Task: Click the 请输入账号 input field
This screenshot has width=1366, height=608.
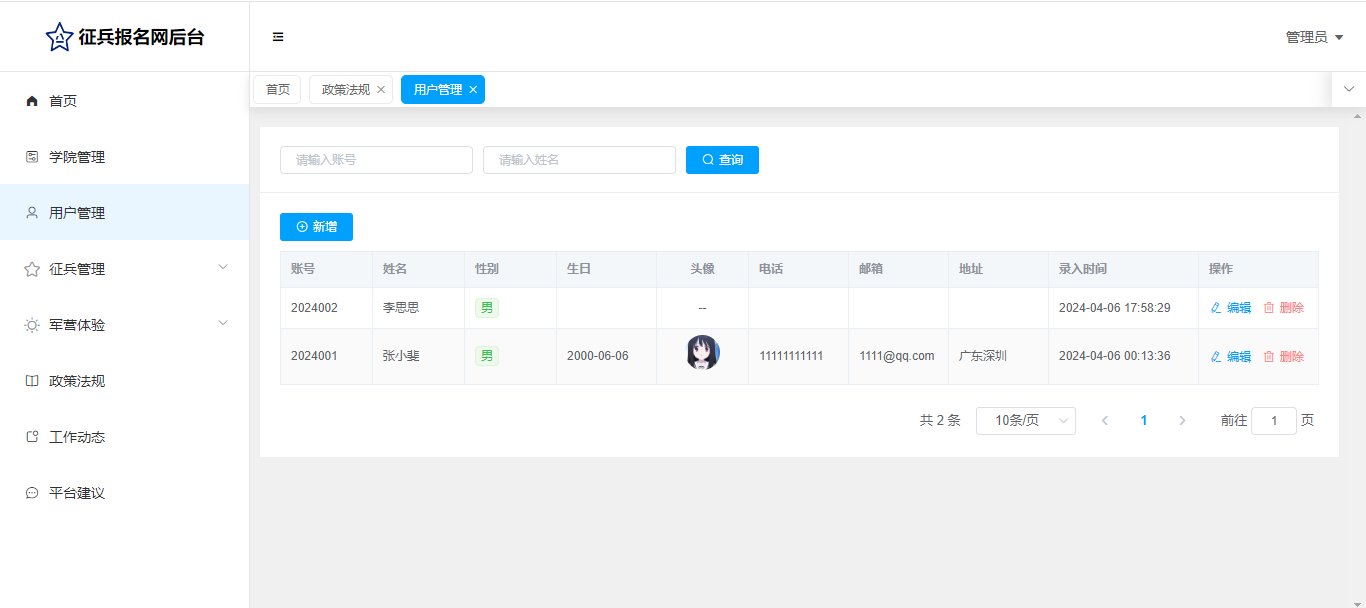Action: (x=376, y=160)
